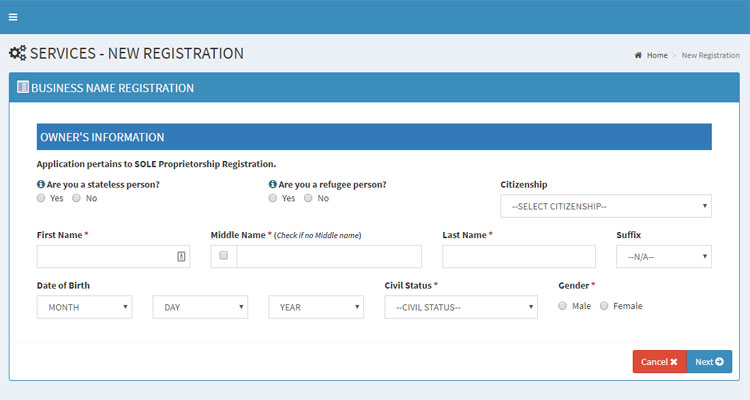This screenshot has width=750, height=400.
Task: Open the Civil Status dropdown
Action: point(461,307)
